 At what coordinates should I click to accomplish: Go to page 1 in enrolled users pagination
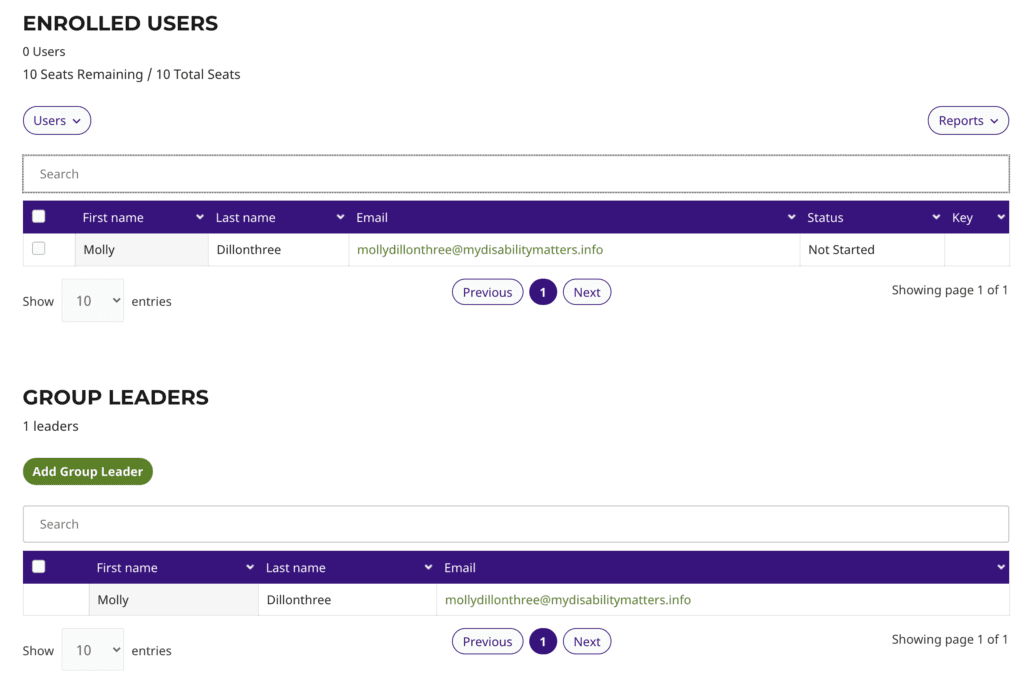542,292
